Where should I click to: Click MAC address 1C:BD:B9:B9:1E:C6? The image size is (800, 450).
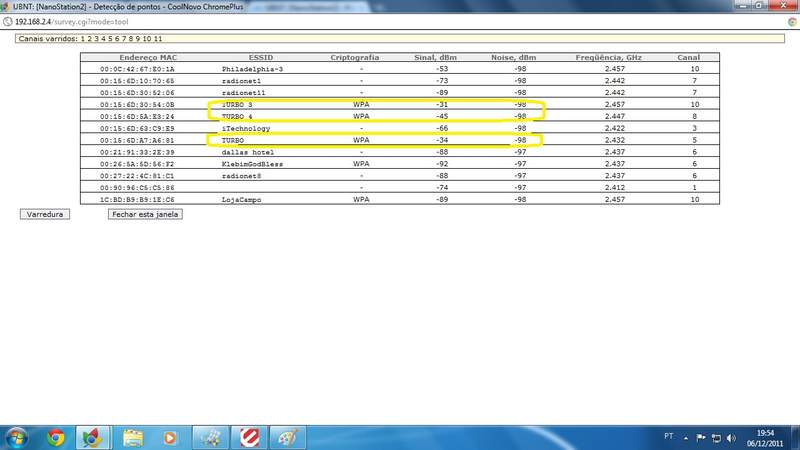pos(137,199)
